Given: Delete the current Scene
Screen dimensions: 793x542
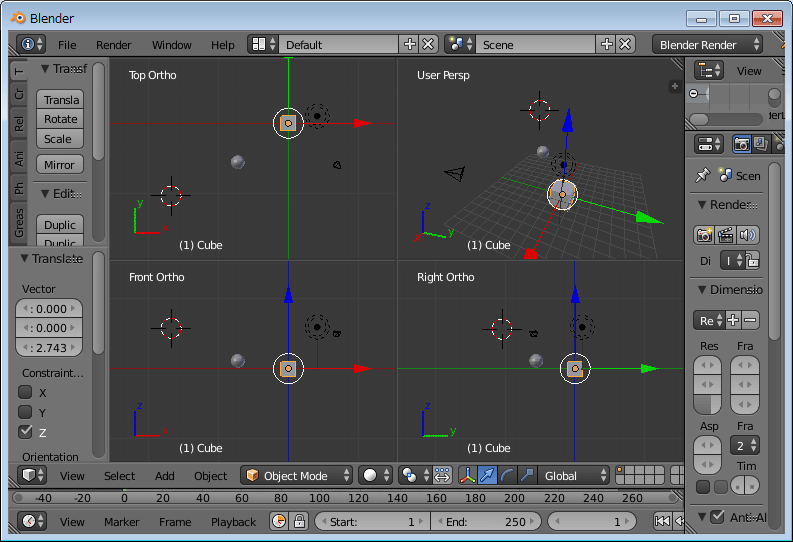Looking at the screenshot, I should (x=625, y=44).
